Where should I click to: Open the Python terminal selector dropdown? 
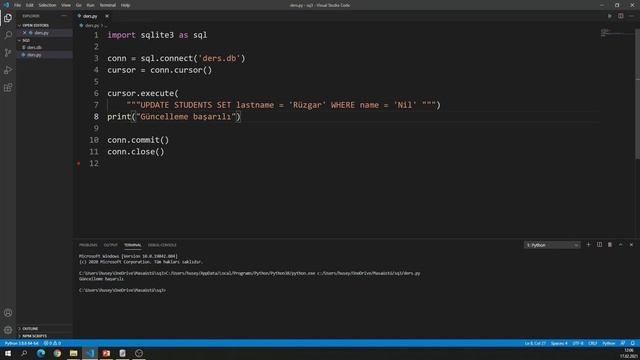point(552,245)
